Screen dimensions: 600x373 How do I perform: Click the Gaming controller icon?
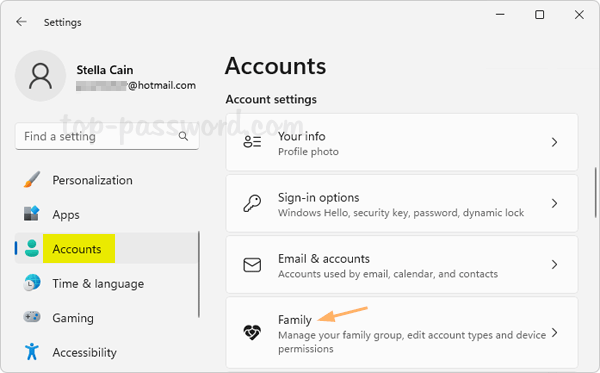[32, 317]
